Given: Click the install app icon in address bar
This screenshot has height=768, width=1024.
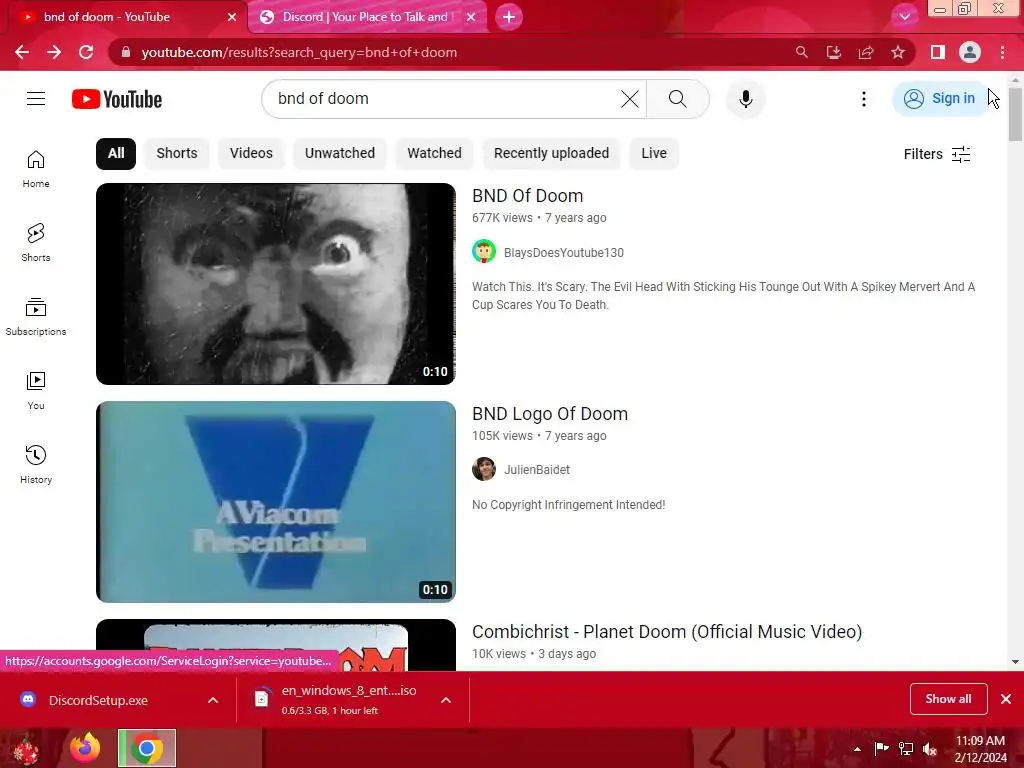Looking at the screenshot, I should coord(833,52).
